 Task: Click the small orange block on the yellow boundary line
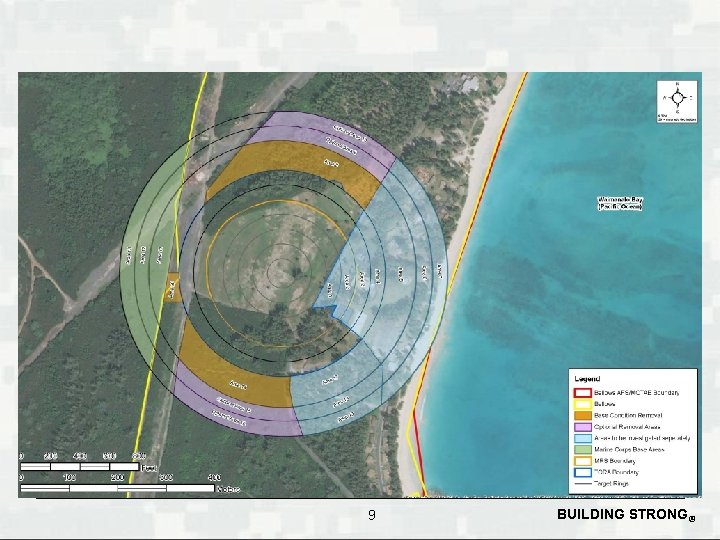pyautogui.click(x=172, y=287)
